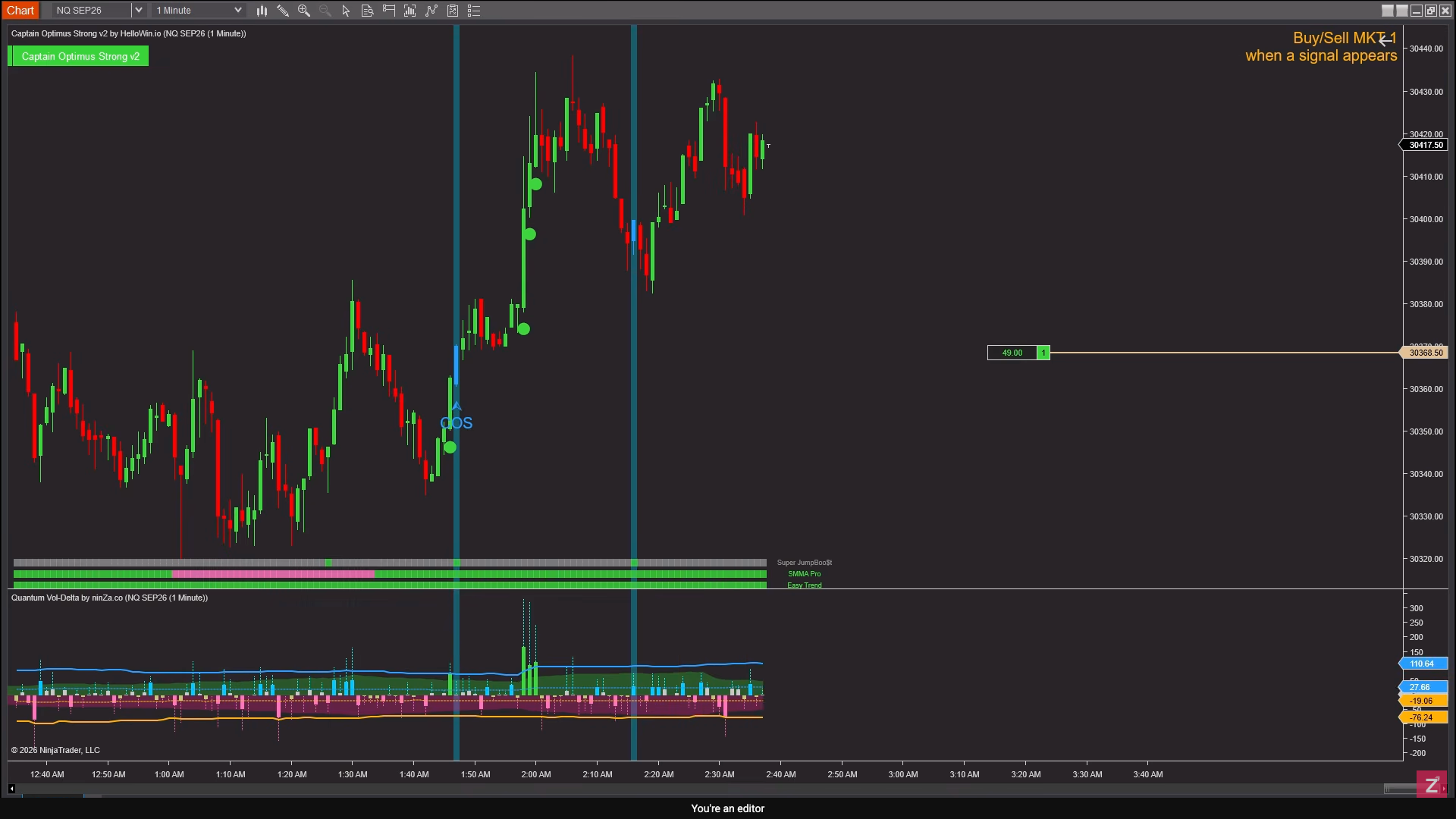The width and height of the screenshot is (1456, 819).
Task: Open the bar style chart icon
Action: click(x=262, y=11)
